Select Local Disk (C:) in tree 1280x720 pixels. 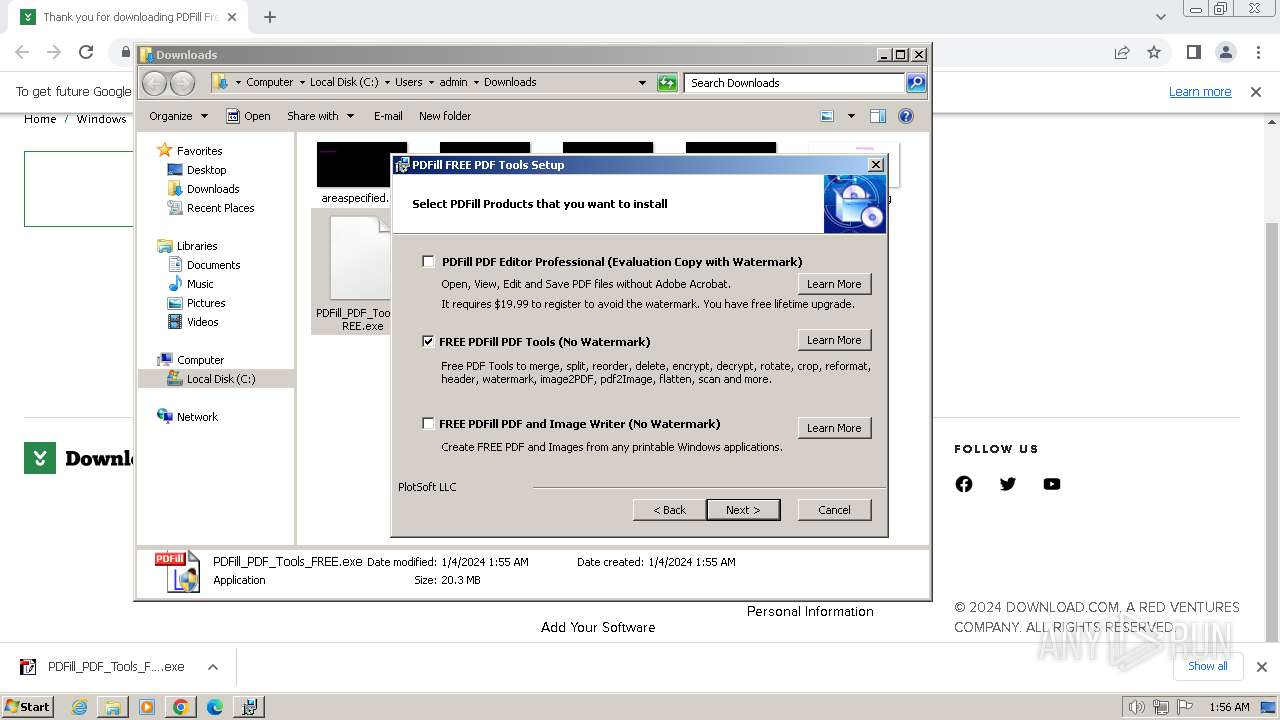[x=220, y=379]
